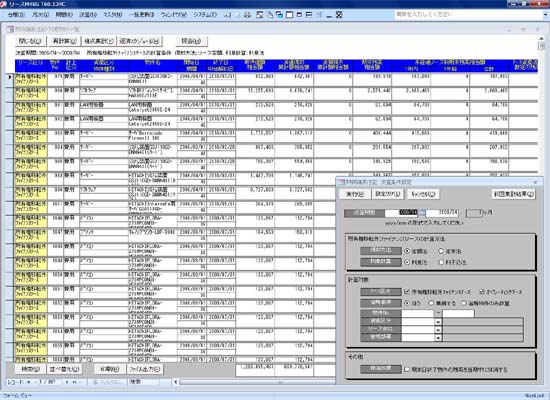This screenshot has width=550, height=400.
Task: Select the 当期物件のみ計算 radio option
Action: 464,303
